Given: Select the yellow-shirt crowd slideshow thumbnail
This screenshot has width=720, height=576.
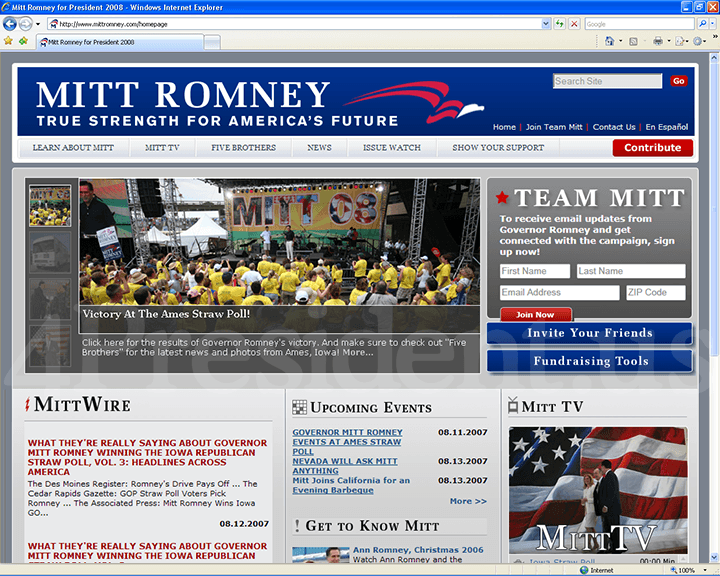Looking at the screenshot, I should point(50,206).
